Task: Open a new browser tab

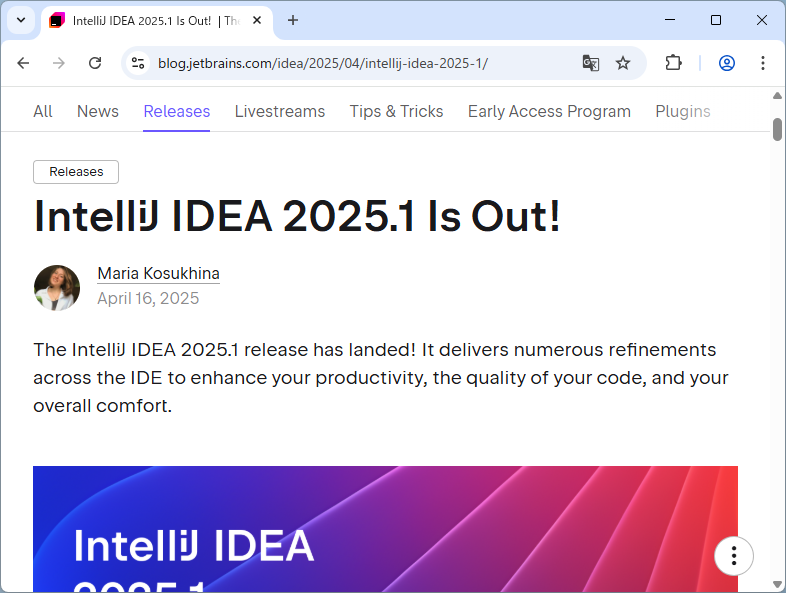Action: pos(293,21)
